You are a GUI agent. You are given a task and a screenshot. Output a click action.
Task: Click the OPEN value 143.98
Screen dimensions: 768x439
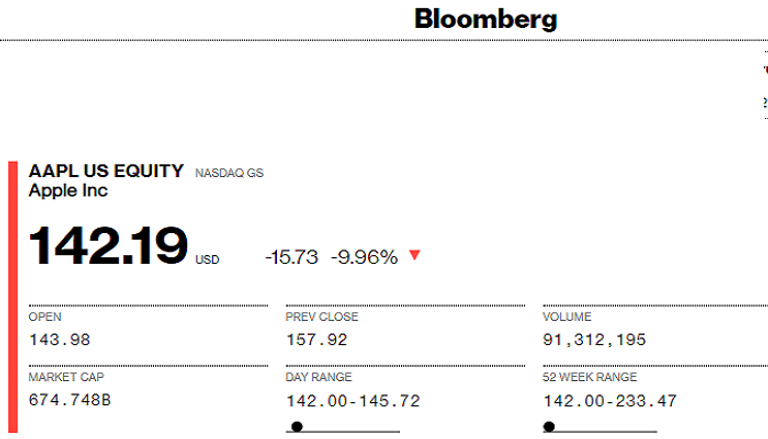point(60,340)
